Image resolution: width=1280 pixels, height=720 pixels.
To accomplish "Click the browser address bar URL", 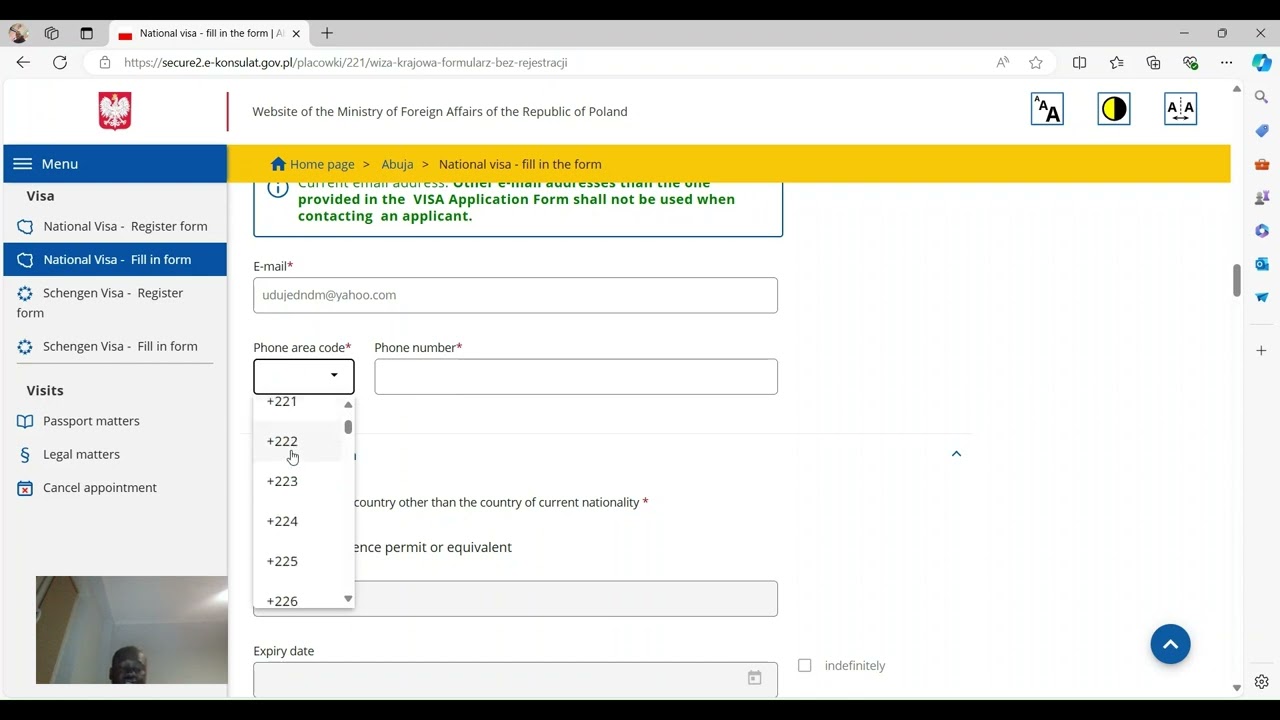I will [x=346, y=62].
